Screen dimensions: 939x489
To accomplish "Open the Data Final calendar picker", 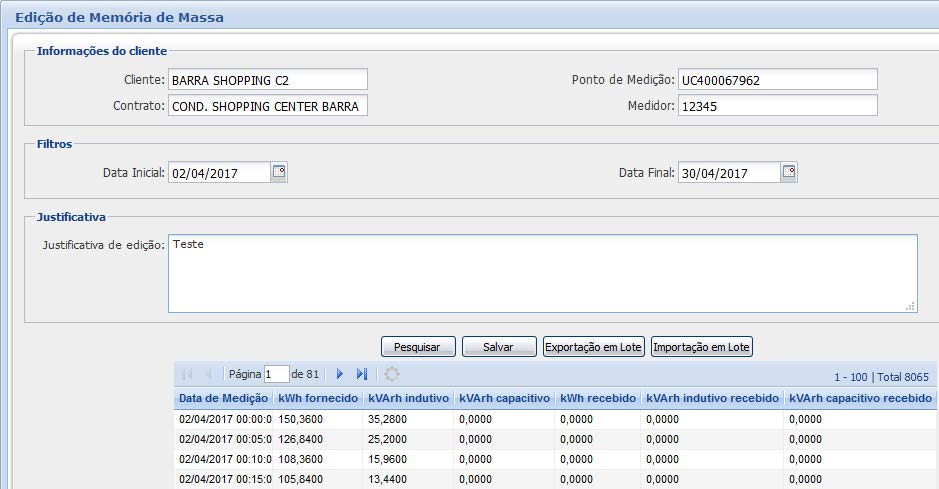I will click(x=789, y=172).
